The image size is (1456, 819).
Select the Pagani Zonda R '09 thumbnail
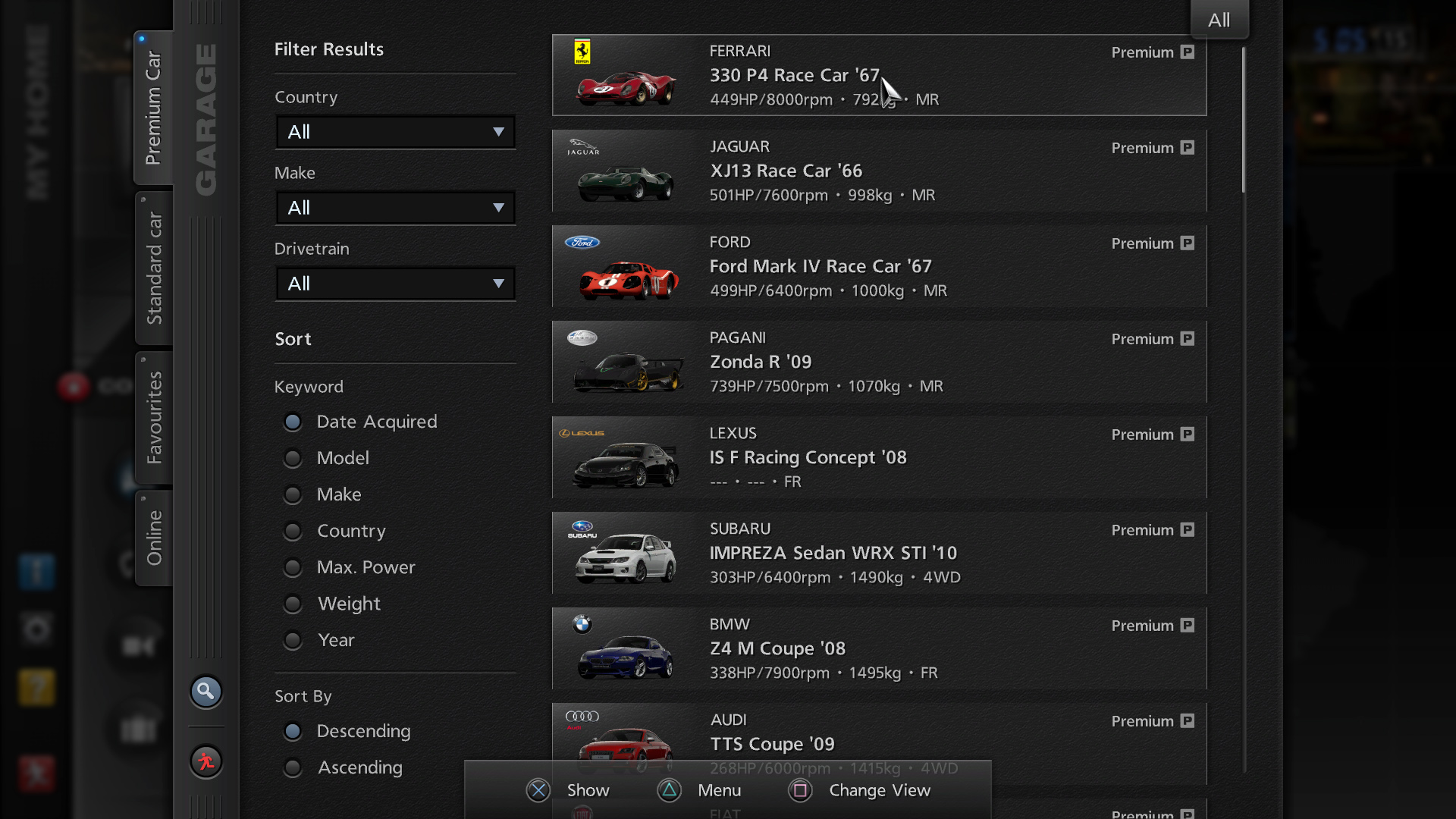click(x=627, y=372)
